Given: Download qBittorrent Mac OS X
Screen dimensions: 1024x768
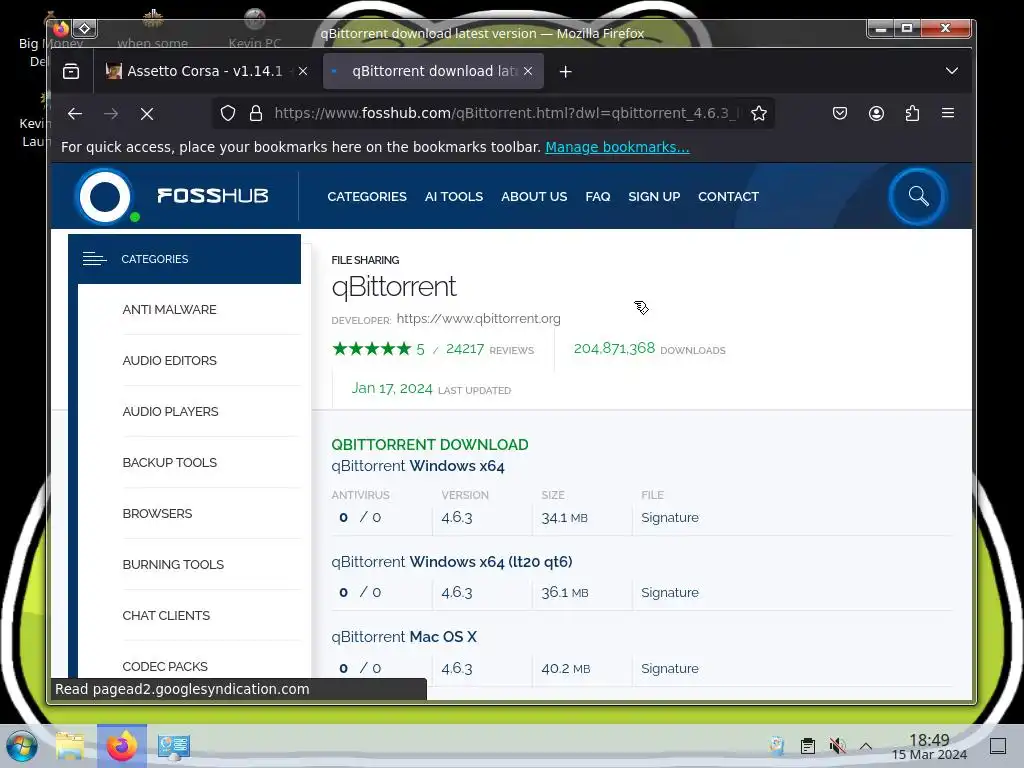Looking at the screenshot, I should point(404,637).
